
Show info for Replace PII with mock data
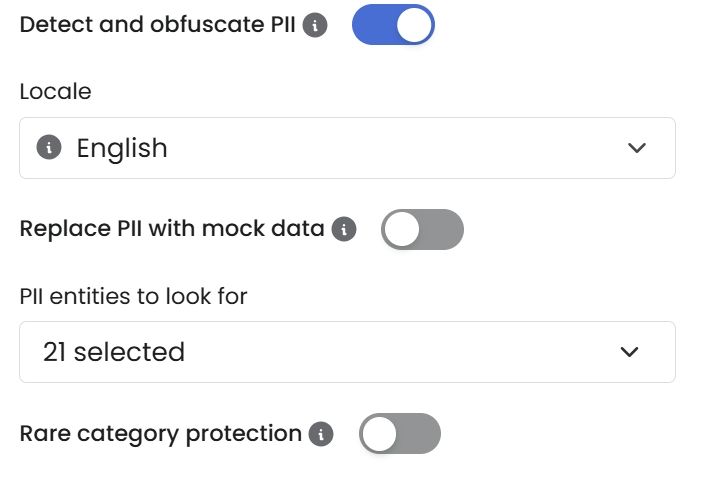344,229
